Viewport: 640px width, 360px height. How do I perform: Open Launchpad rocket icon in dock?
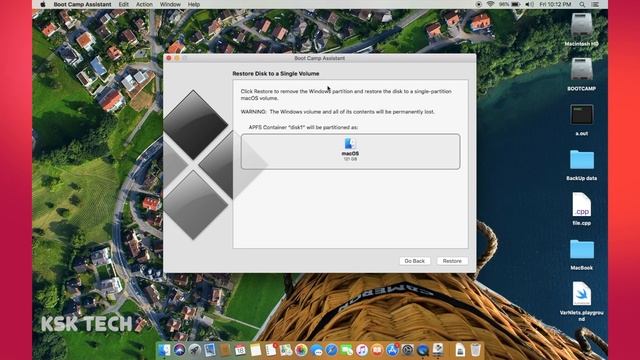[x=194, y=350]
